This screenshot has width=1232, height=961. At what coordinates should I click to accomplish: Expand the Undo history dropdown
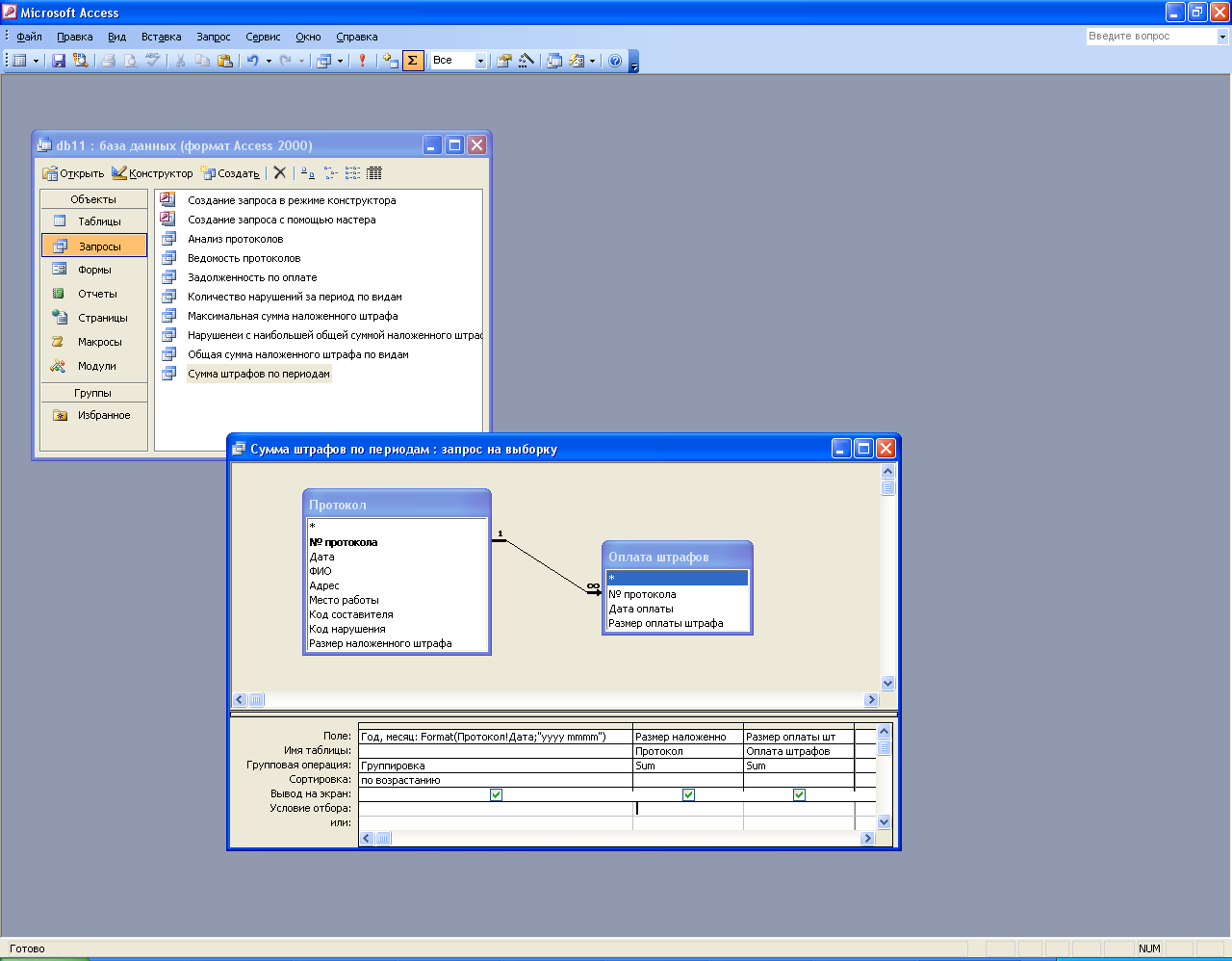click(x=269, y=61)
